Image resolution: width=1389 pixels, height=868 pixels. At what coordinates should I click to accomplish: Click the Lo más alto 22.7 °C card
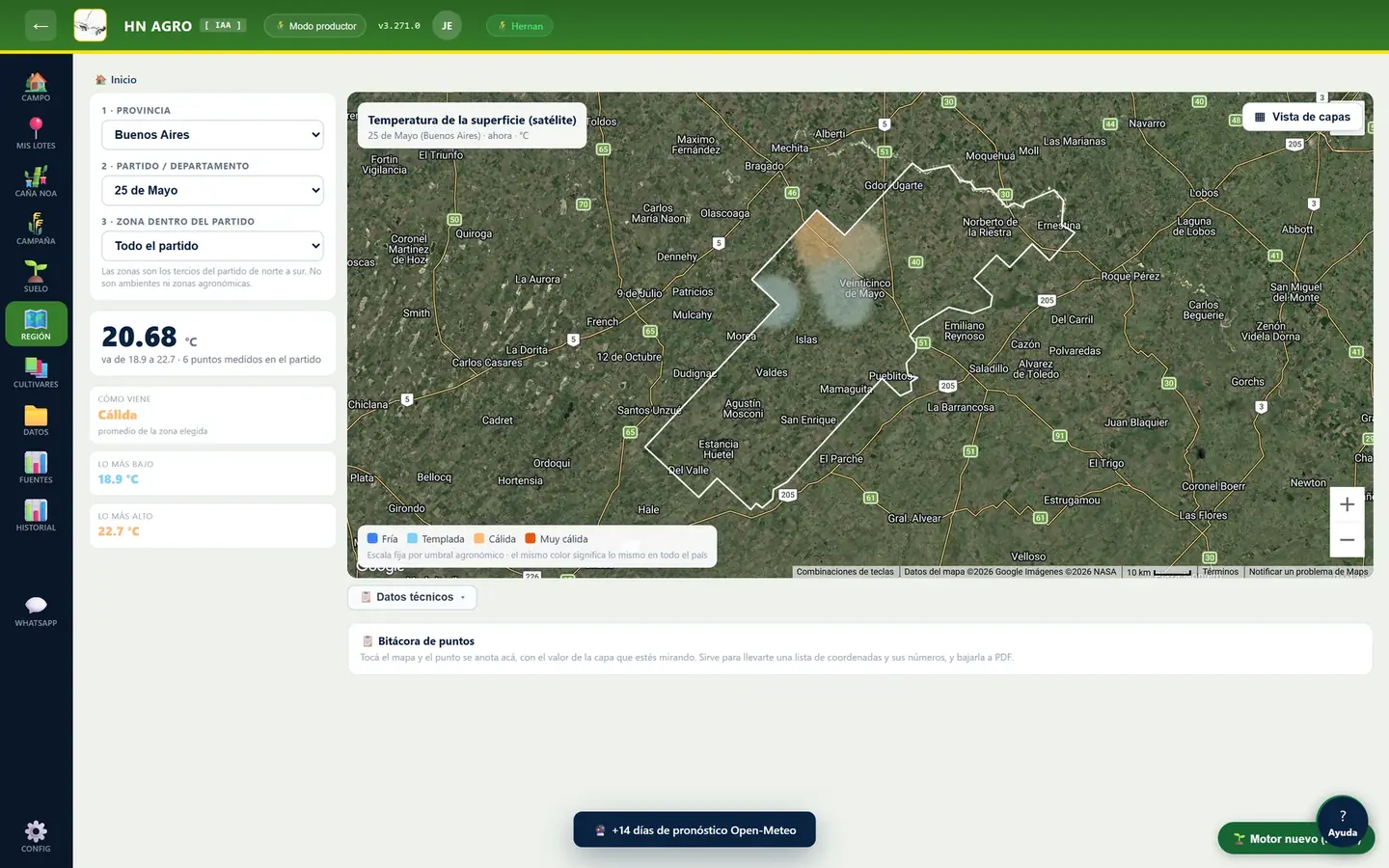[212, 525]
